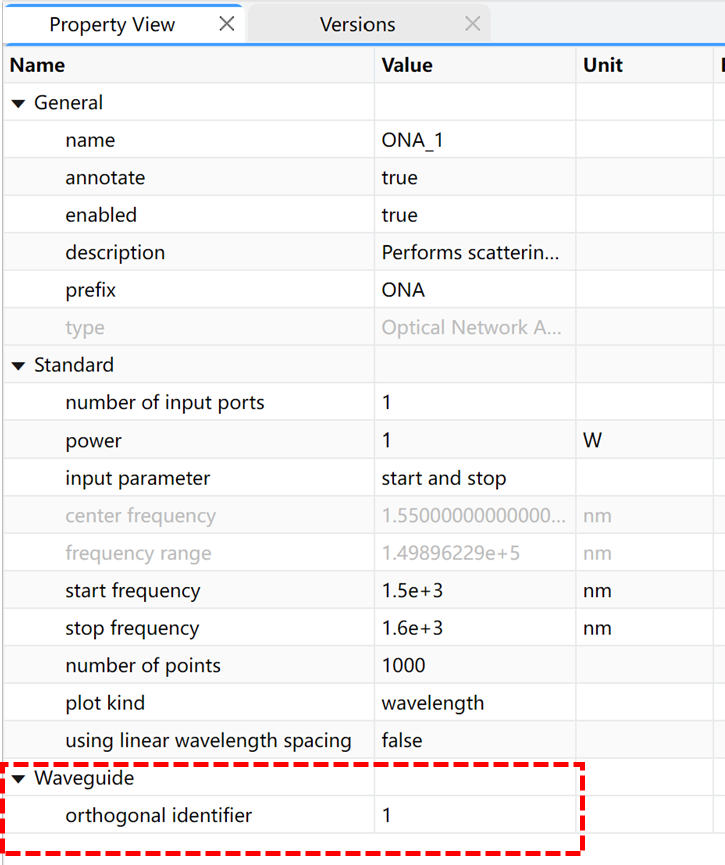This screenshot has width=725, height=865.
Task: Switch to the Property View tab
Action: [x=112, y=25]
